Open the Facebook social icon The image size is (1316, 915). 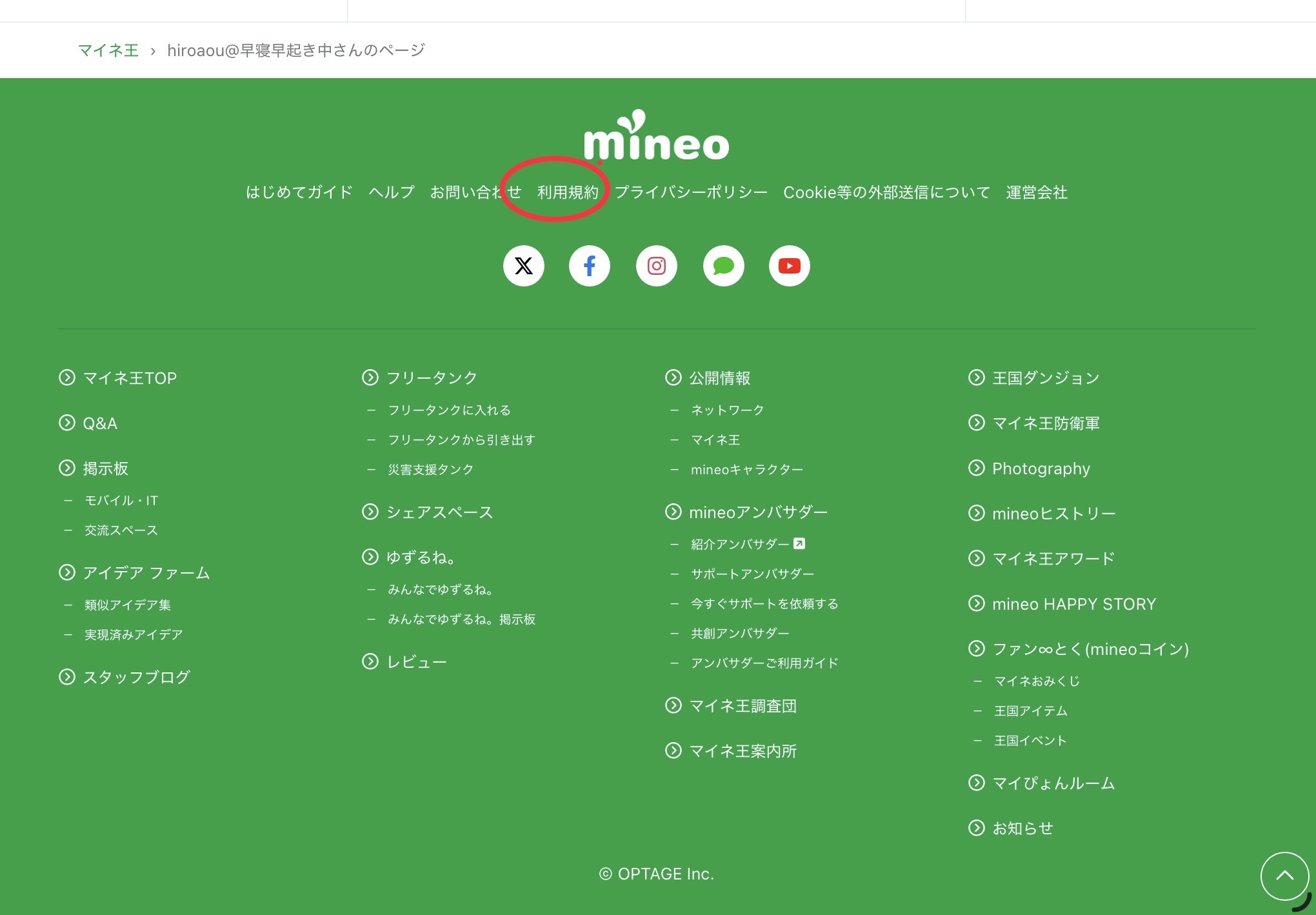click(589, 266)
